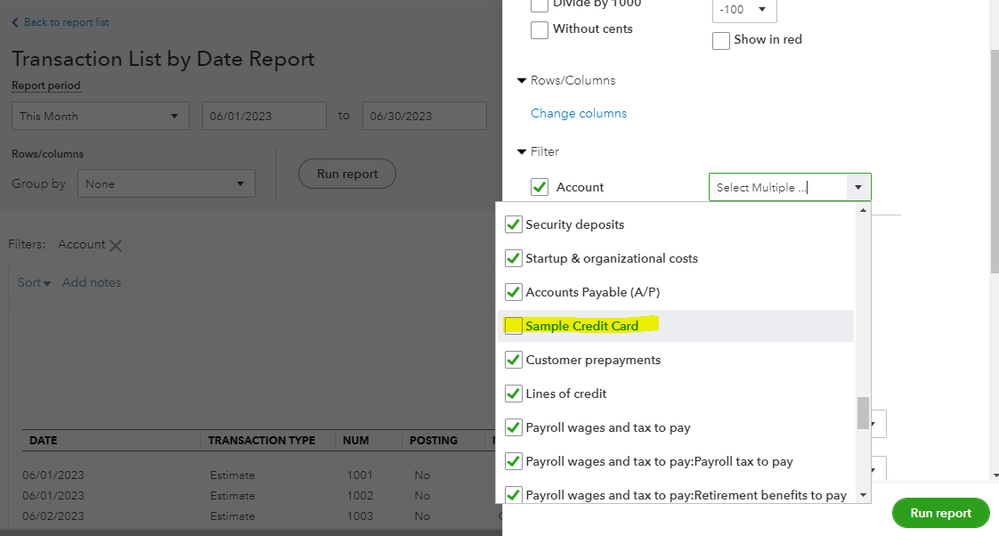The height and width of the screenshot is (536, 999).
Task: Click account list scroll up arrow
Action: point(863,210)
